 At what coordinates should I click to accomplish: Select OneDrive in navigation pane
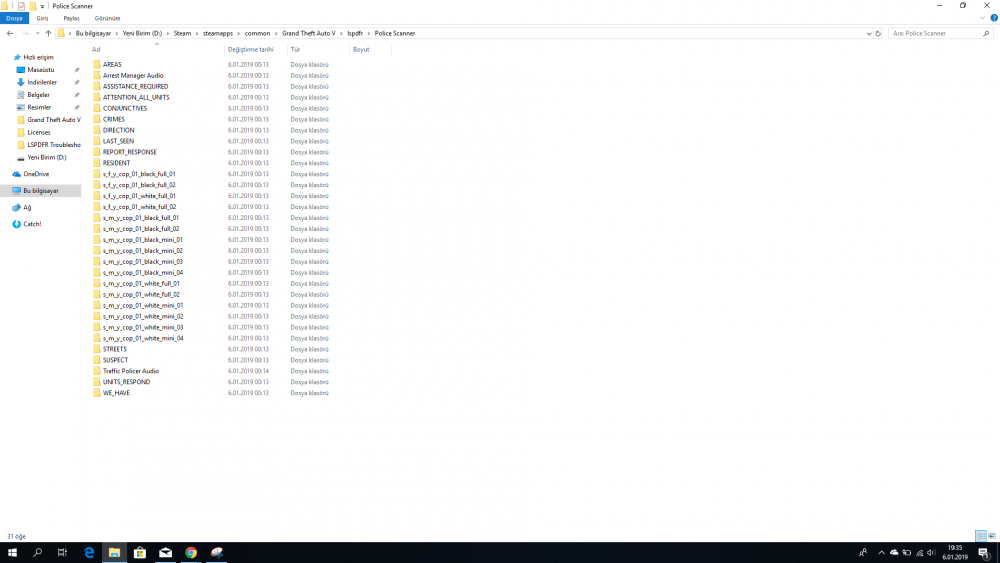tap(36, 174)
